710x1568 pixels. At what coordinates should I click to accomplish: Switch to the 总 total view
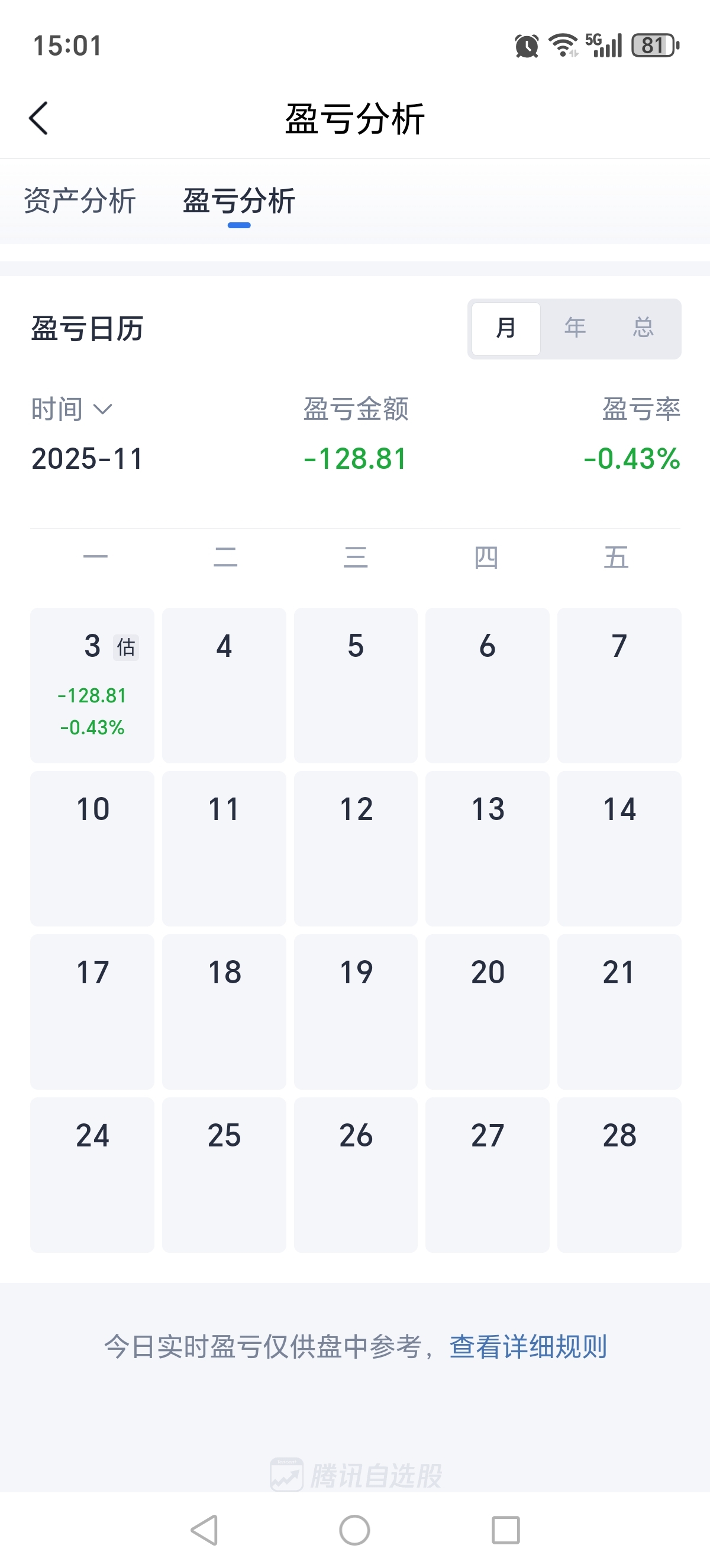pyautogui.click(x=643, y=328)
